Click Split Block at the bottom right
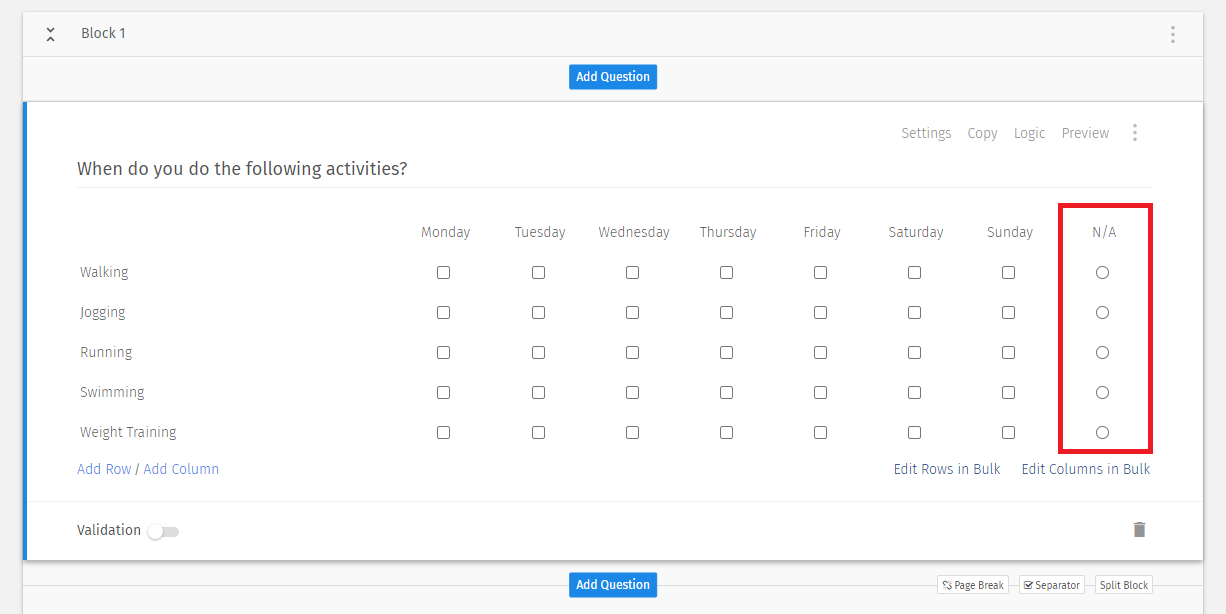 1123,584
